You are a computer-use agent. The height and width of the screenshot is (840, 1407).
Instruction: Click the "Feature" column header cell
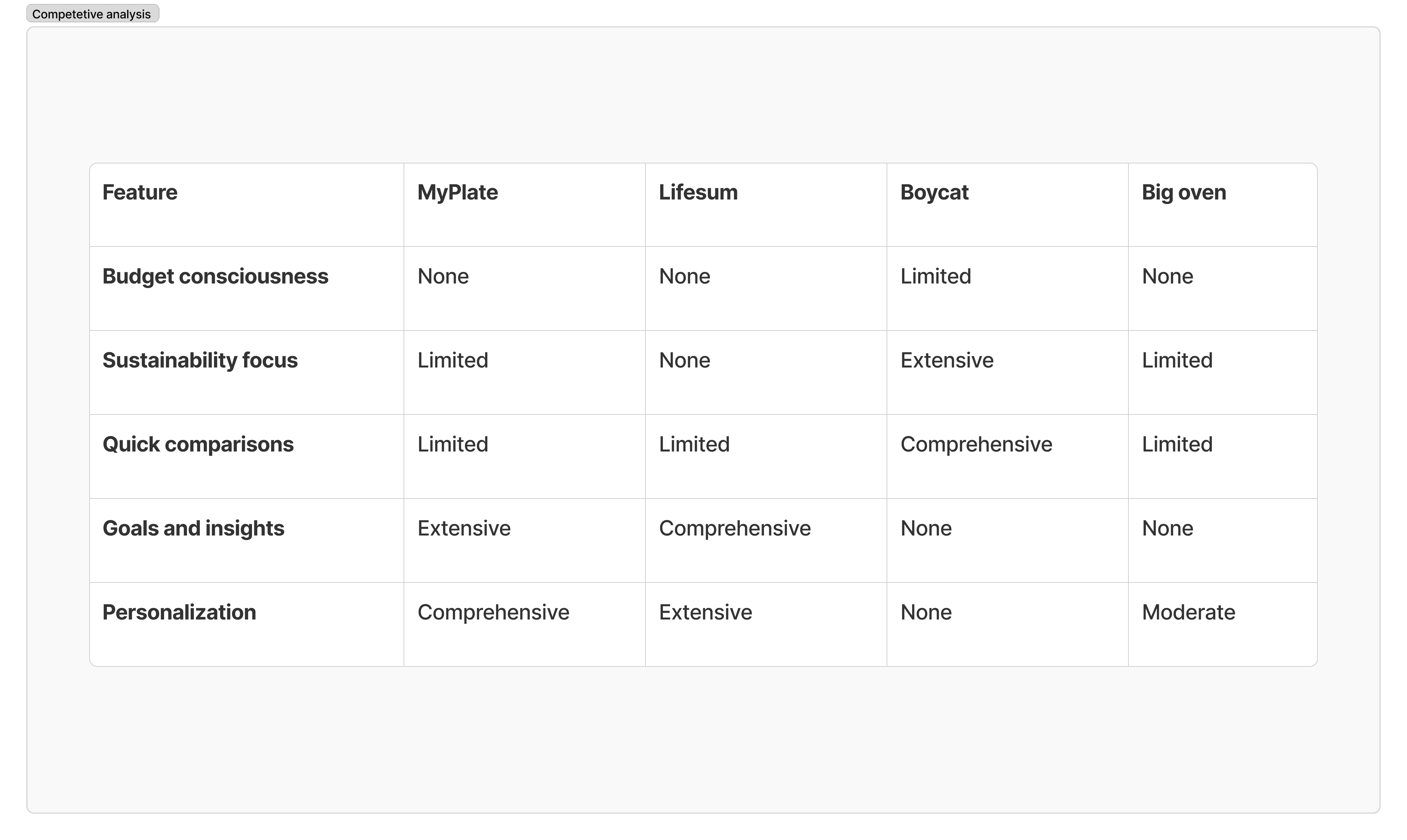[x=140, y=193]
